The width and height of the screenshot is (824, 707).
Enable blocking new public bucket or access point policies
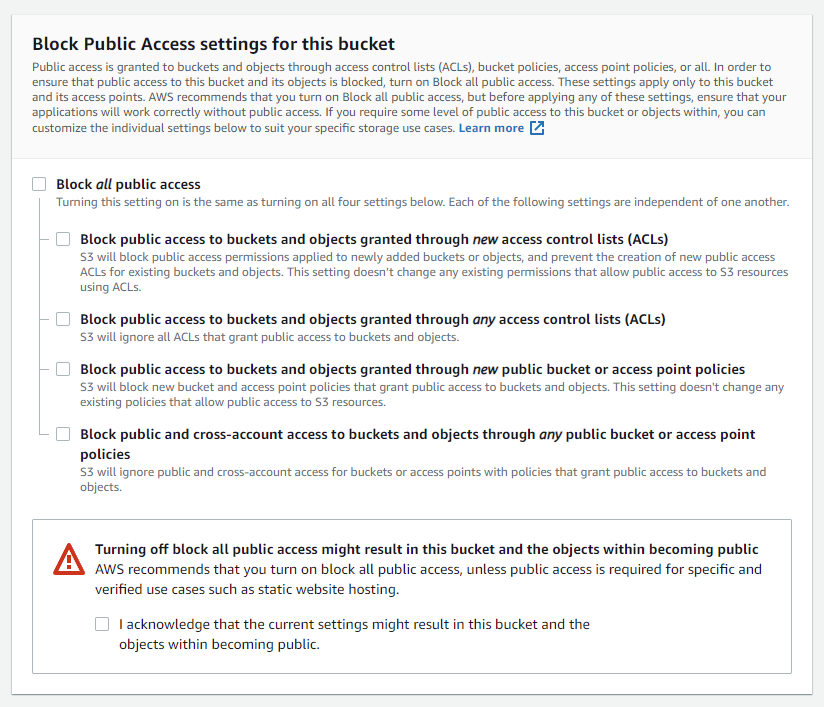tap(63, 369)
